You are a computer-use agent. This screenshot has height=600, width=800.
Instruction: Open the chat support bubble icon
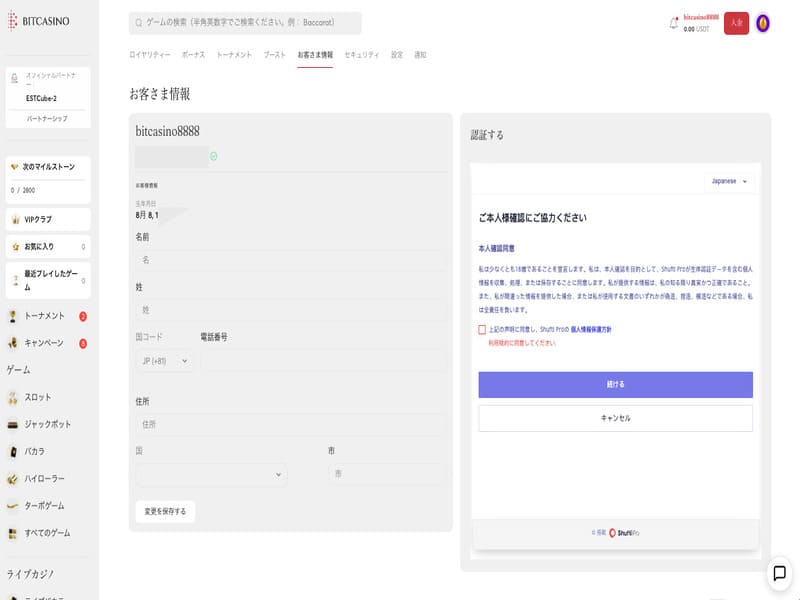click(x=778, y=573)
